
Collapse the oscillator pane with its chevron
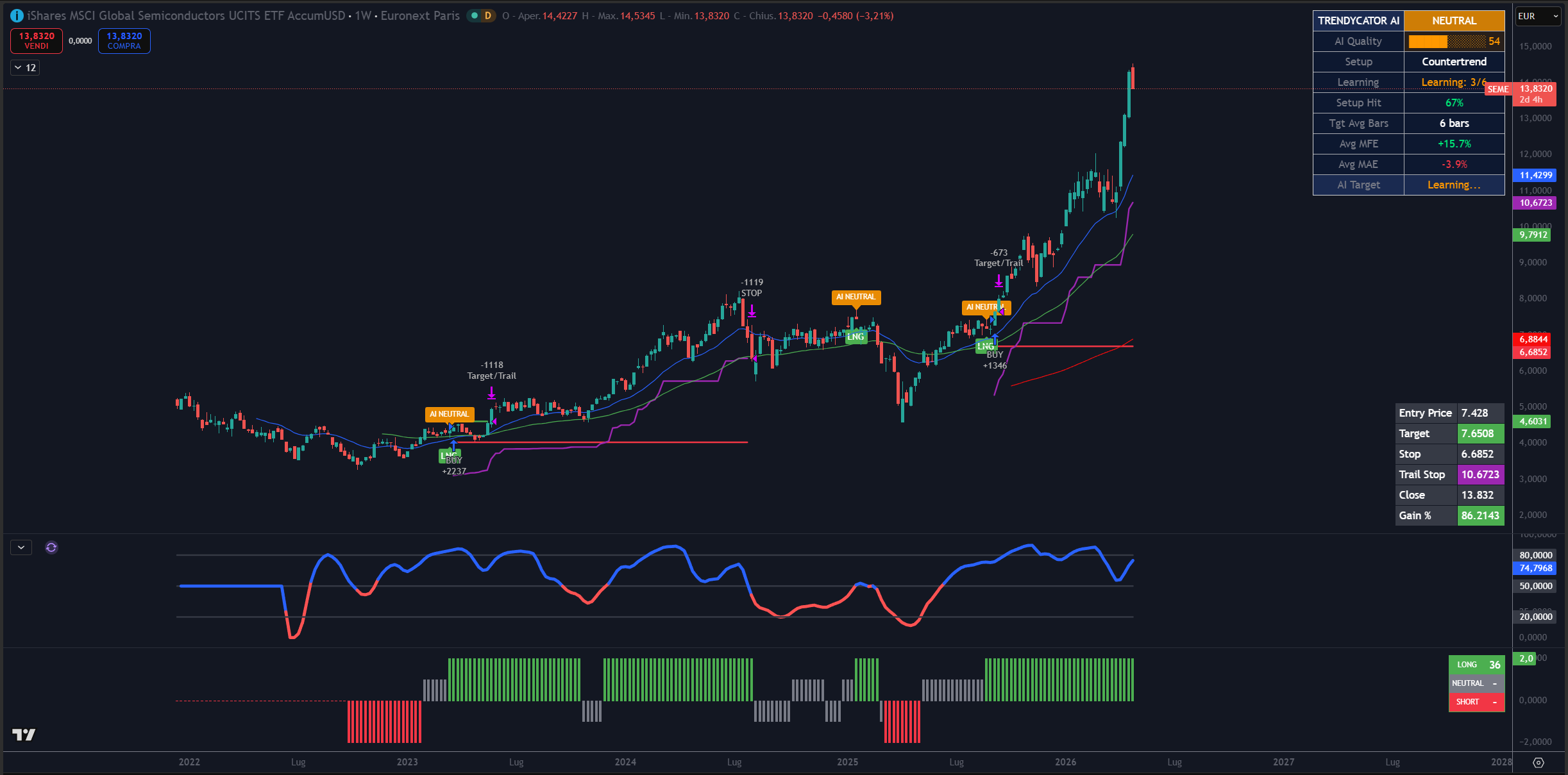coord(21,547)
